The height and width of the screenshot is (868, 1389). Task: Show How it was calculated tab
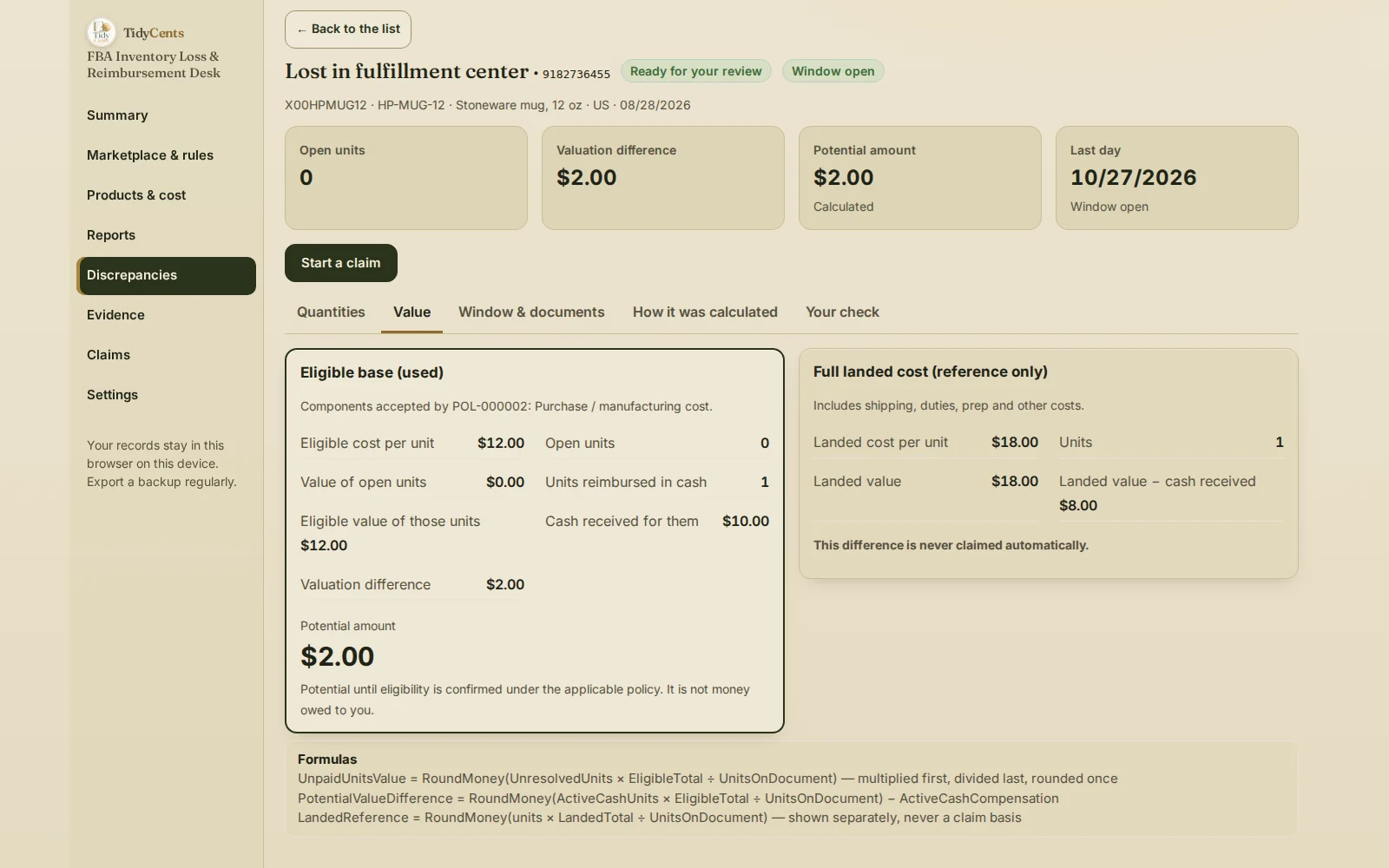pyautogui.click(x=705, y=312)
